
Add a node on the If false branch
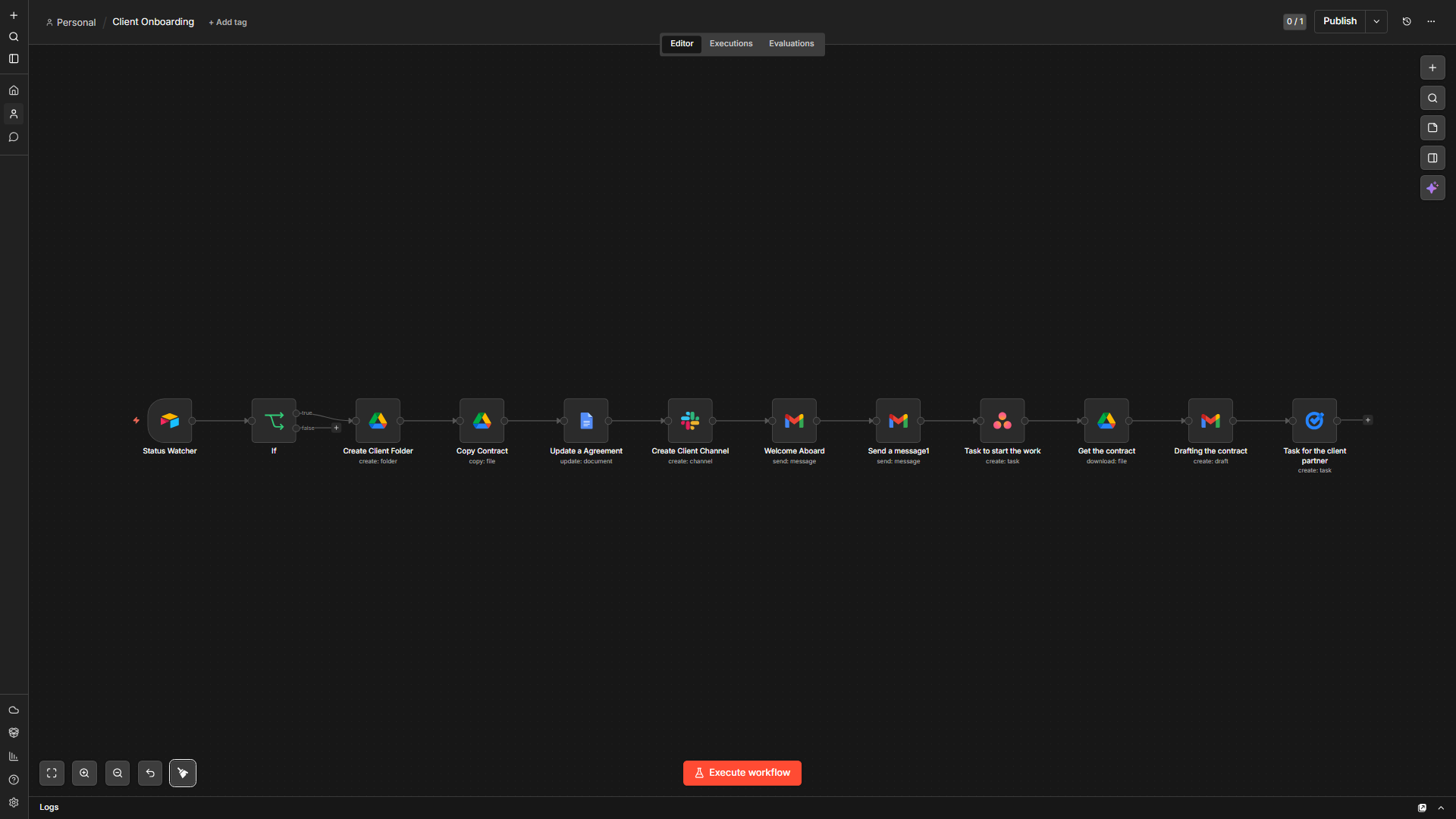337,428
